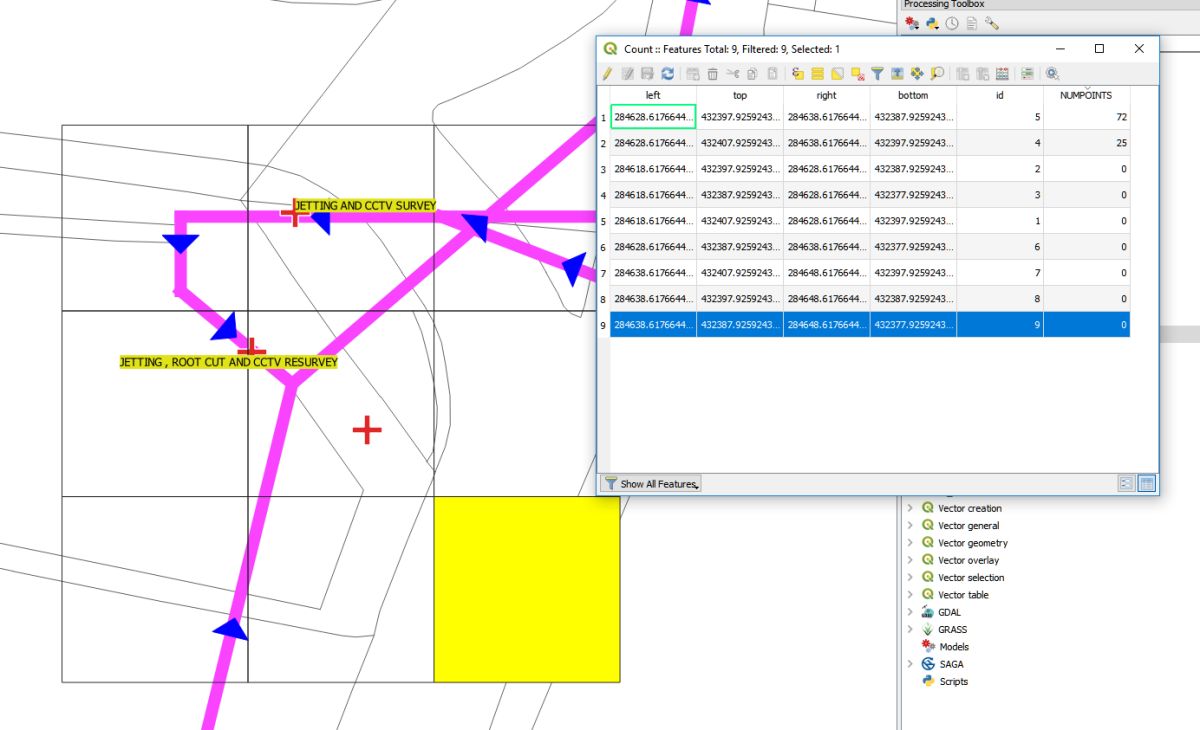Click JETTING, ROOT CUT AND CCTV RESURVEY label
1200x730 pixels.
click(229, 362)
